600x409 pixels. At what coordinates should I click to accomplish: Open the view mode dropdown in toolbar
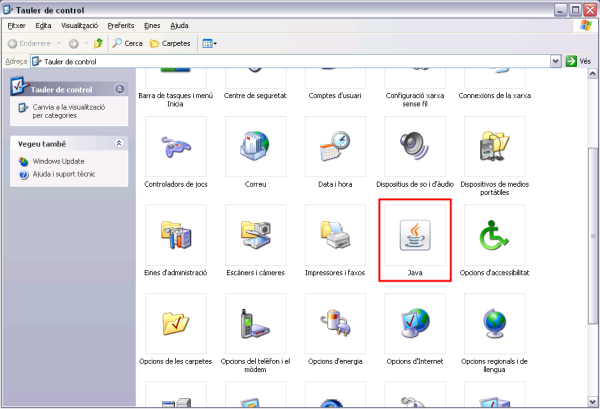(x=210, y=43)
